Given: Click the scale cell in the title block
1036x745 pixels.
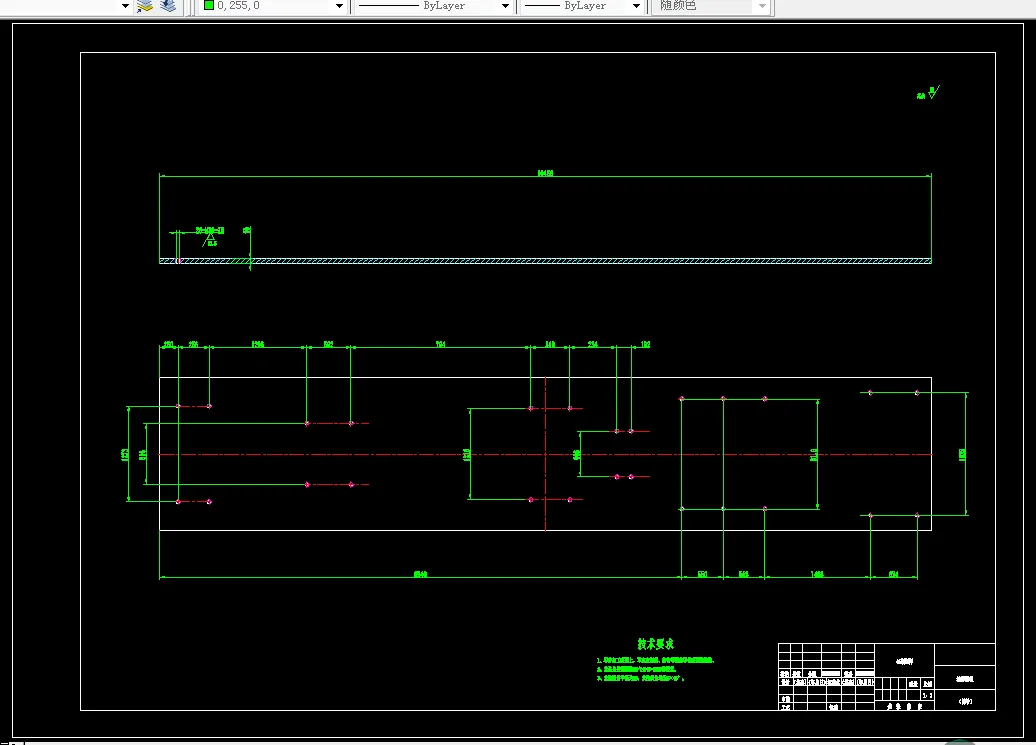Looking at the screenshot, I should tap(928, 695).
